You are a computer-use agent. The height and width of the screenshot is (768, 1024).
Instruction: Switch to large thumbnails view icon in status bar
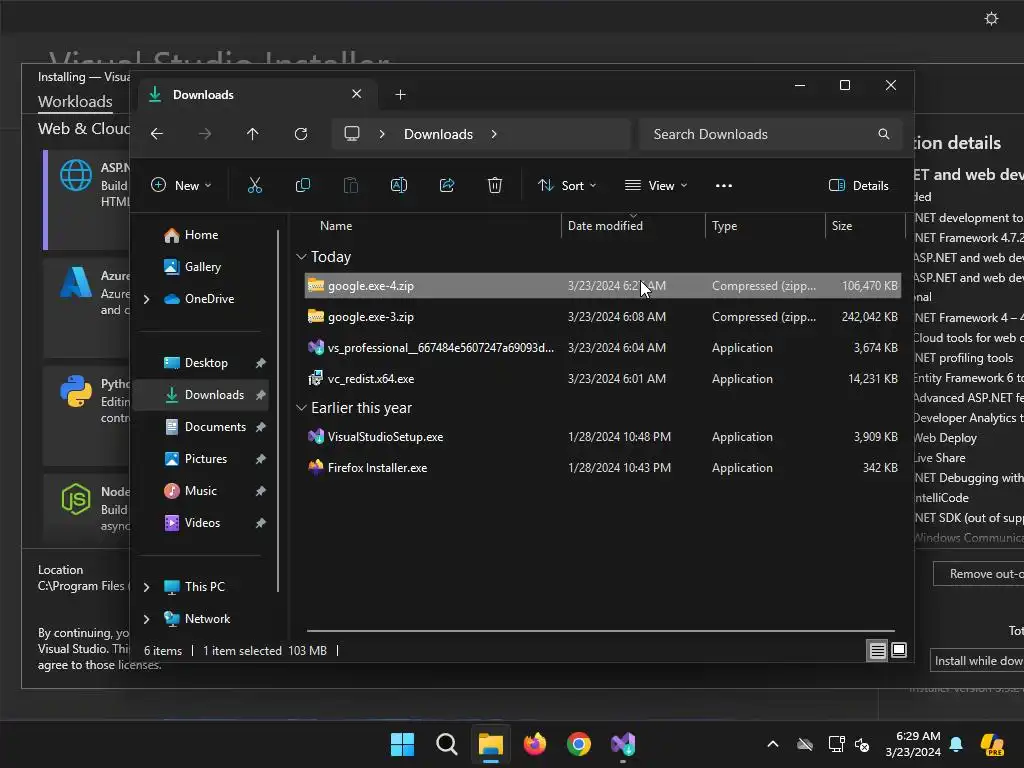[x=899, y=650]
